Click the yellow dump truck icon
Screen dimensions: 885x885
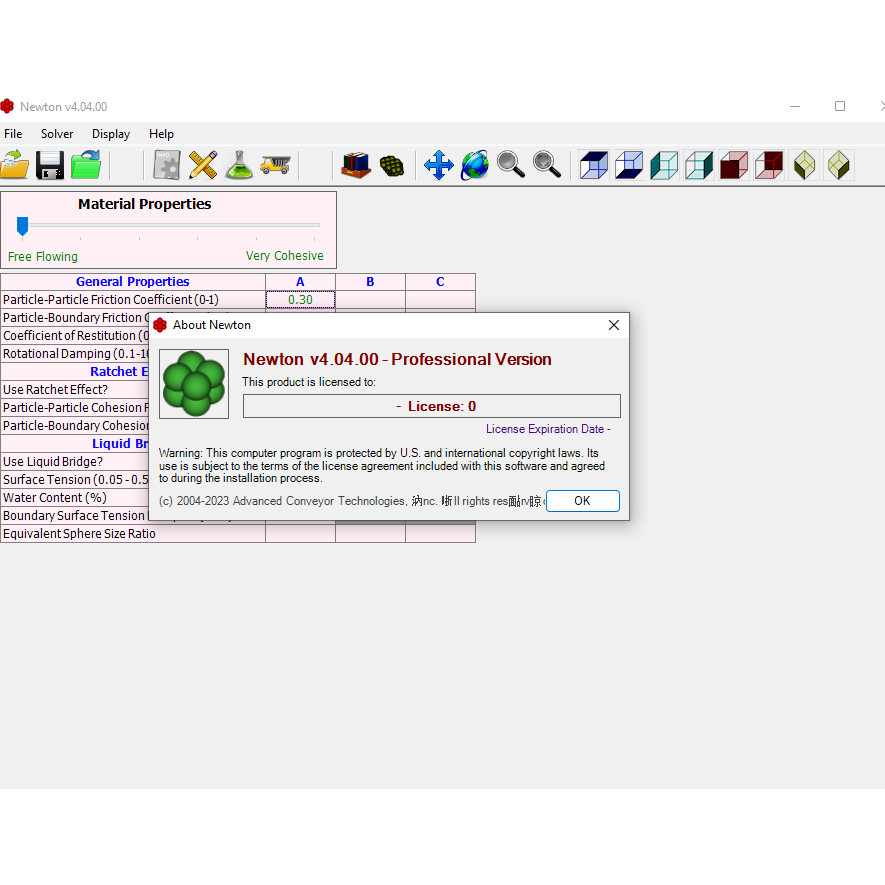275,165
